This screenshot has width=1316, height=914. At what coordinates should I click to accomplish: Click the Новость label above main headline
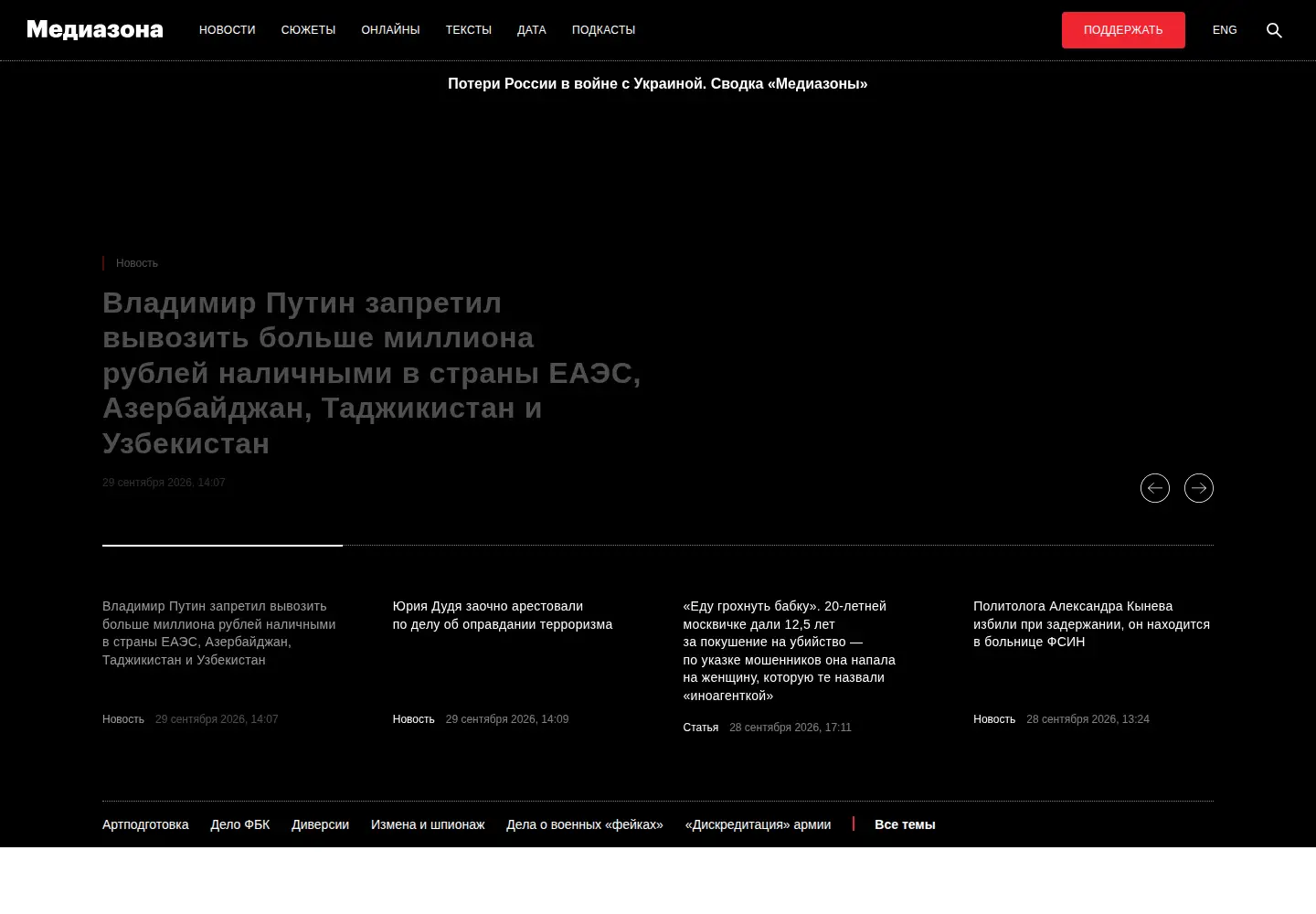point(137,263)
